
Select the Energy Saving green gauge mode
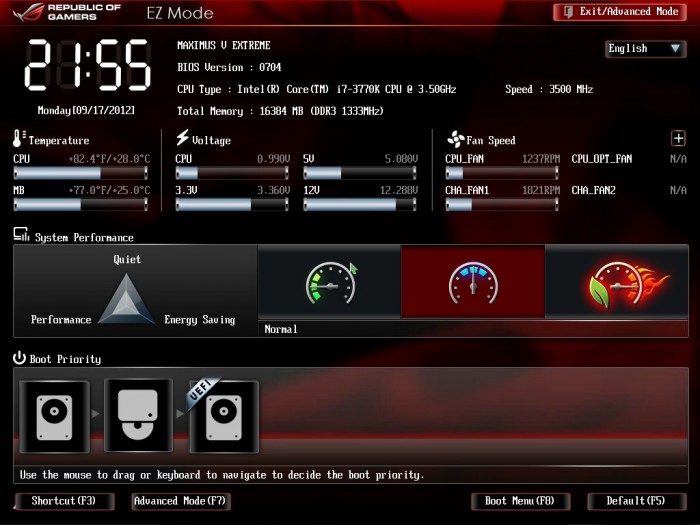pos(329,282)
